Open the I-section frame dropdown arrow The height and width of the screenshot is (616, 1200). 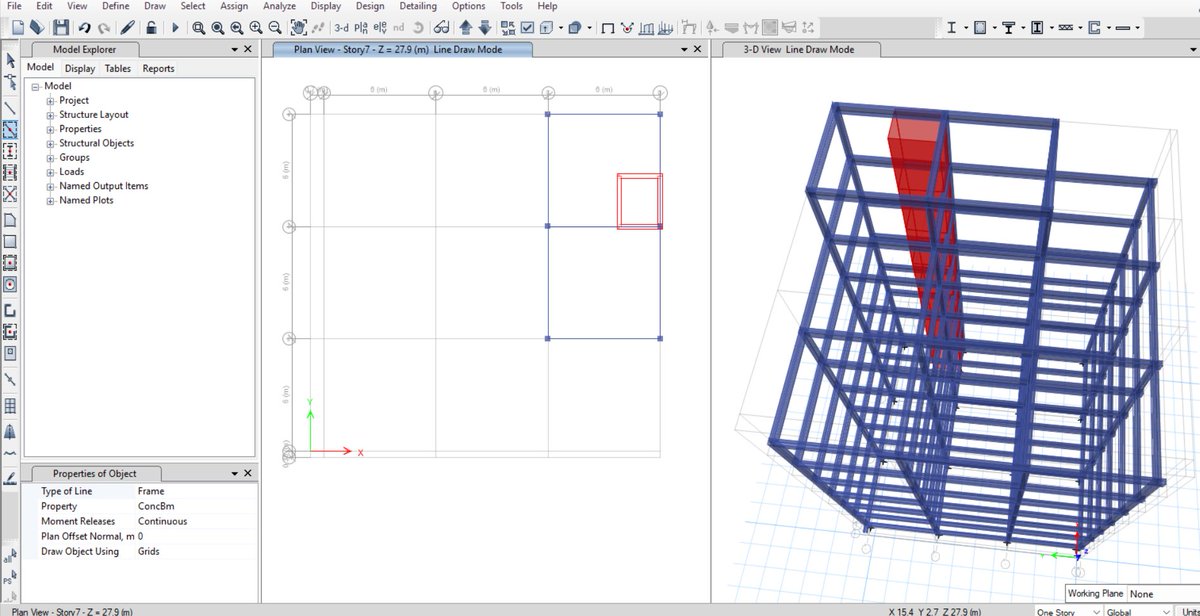pos(965,27)
